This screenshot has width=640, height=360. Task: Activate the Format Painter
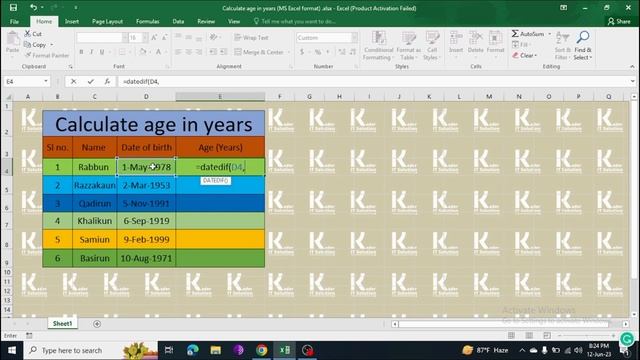tap(47, 55)
